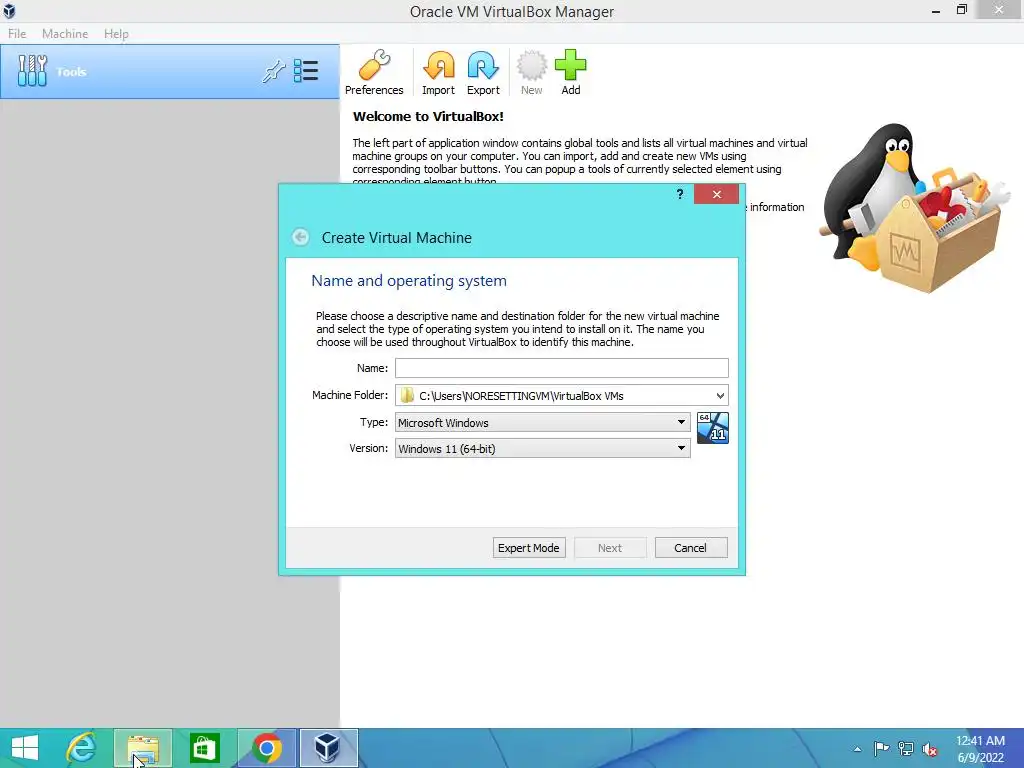
Task: Expand the Machine Folder dropdown
Action: (x=720, y=396)
